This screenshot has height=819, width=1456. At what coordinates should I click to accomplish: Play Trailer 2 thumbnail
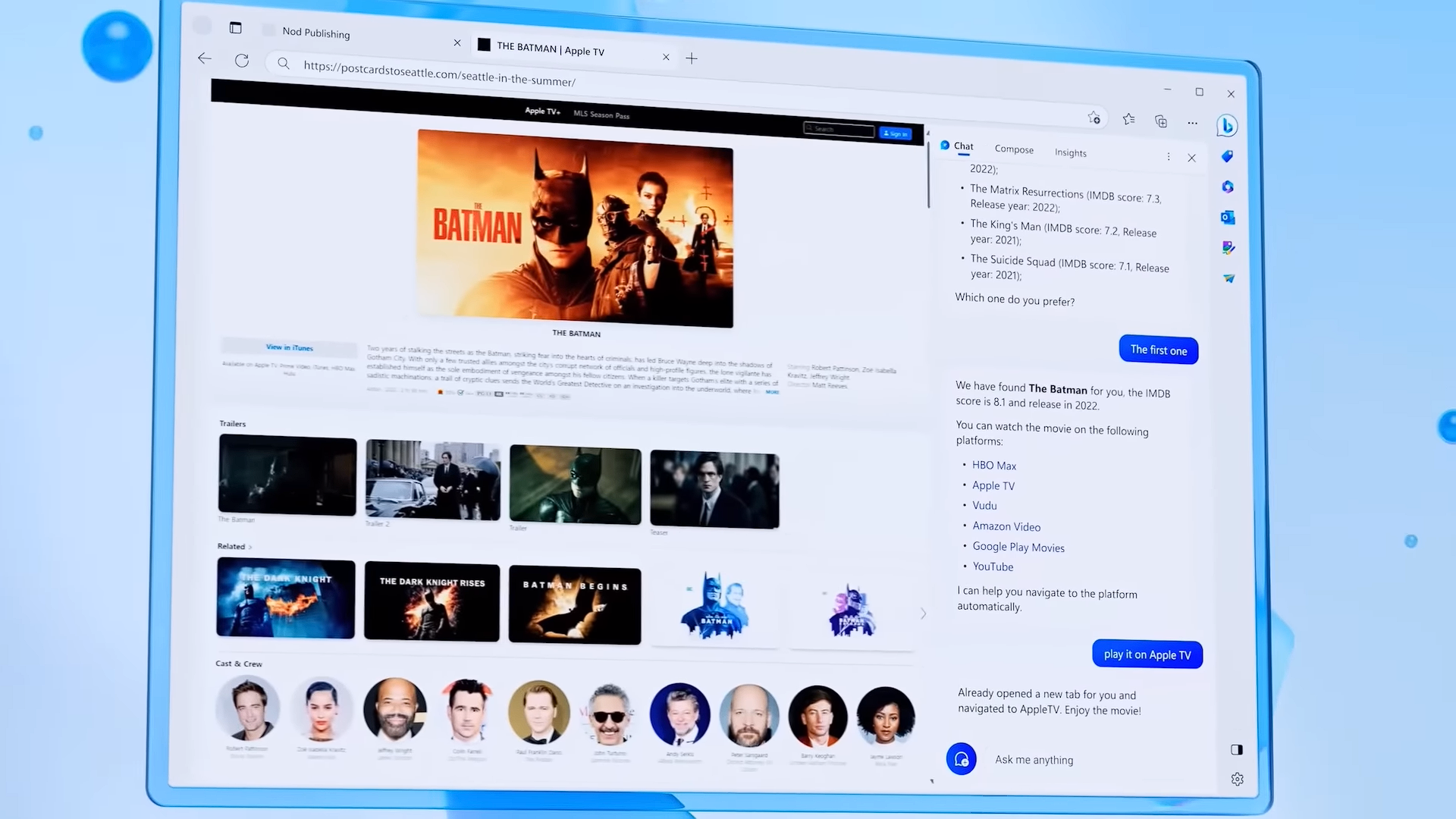click(x=433, y=480)
